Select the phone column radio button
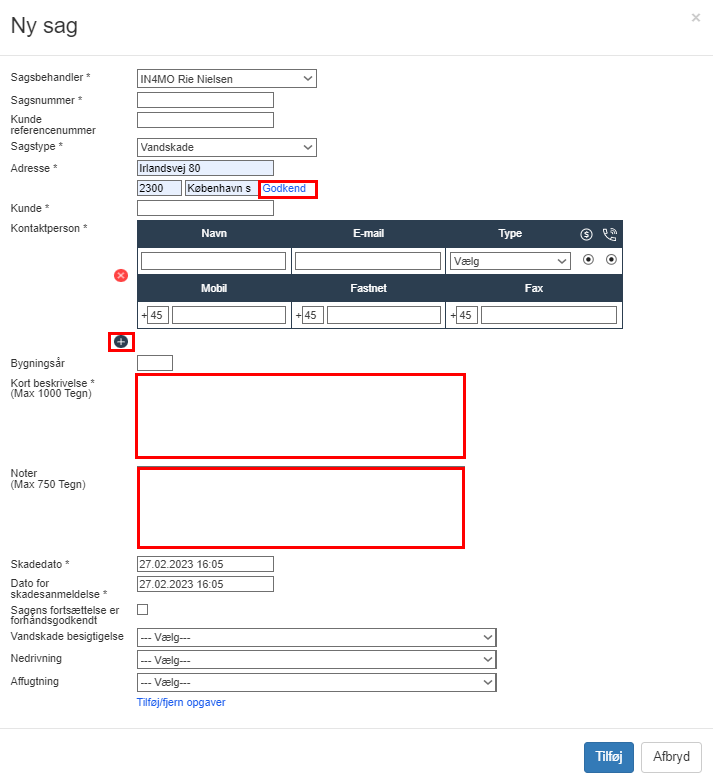The width and height of the screenshot is (713, 784). [x=611, y=259]
